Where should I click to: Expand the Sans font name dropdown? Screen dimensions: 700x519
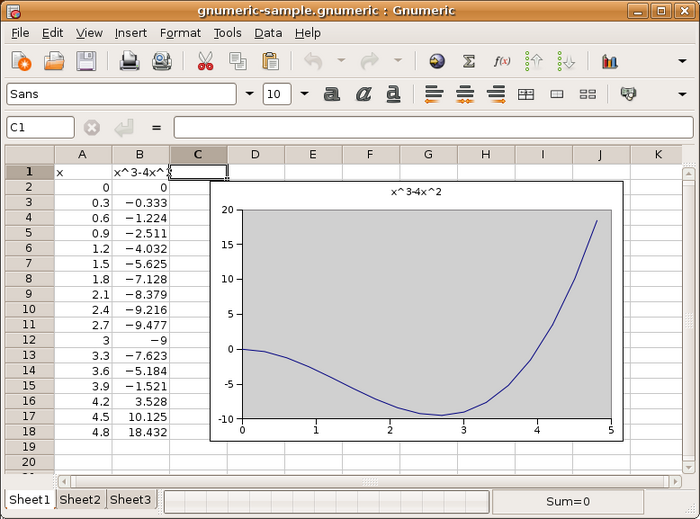(249, 94)
